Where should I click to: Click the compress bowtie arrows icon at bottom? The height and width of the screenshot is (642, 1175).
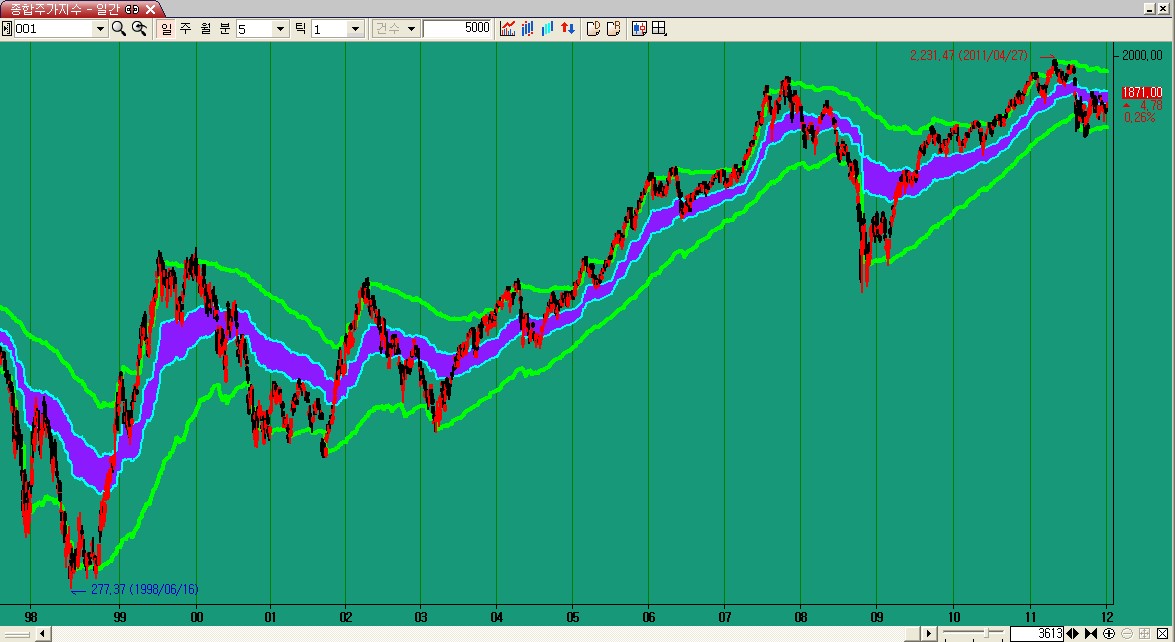tap(1091, 634)
